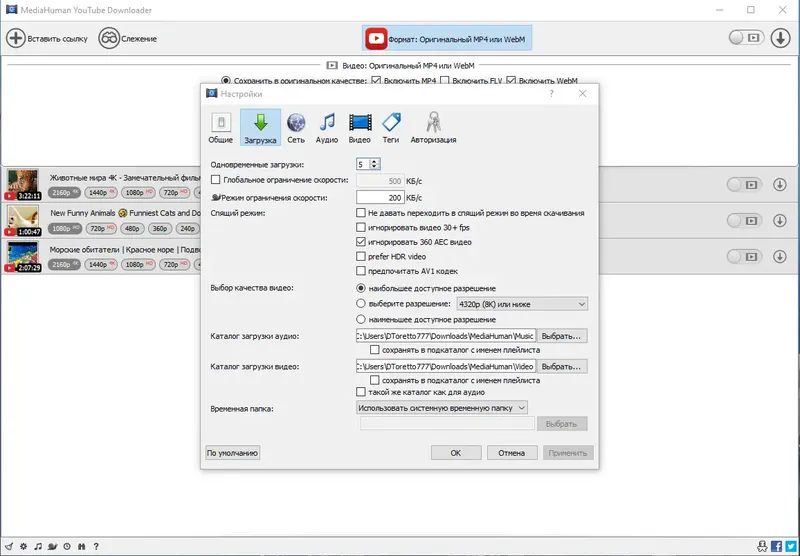Image resolution: width=800 pixels, height=556 pixels.
Task: Close the Настройки dialog
Action: (583, 94)
